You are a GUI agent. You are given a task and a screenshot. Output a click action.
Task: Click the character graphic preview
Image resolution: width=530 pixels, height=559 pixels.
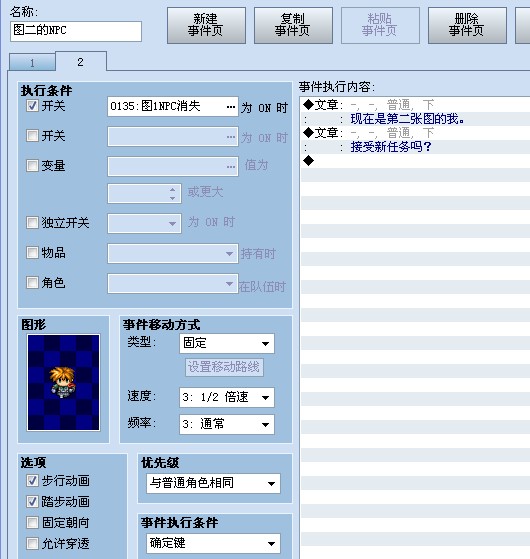pos(63,383)
